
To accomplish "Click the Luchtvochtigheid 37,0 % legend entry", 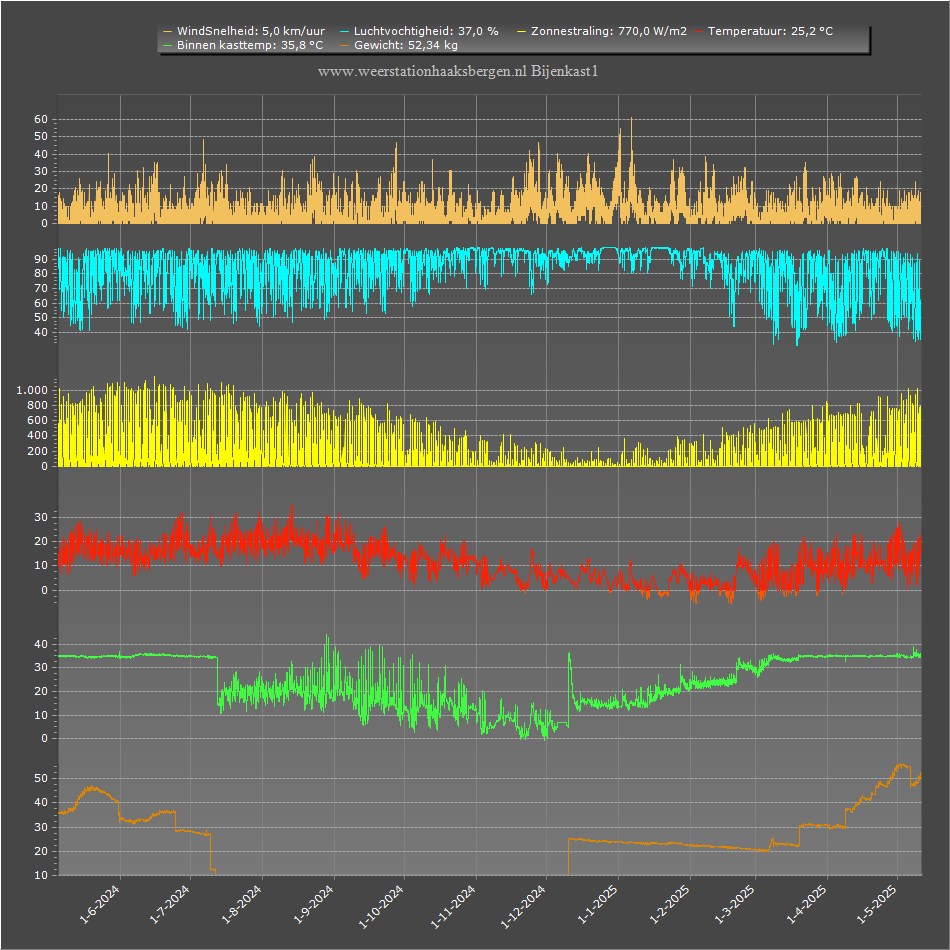I will click(x=419, y=32).
